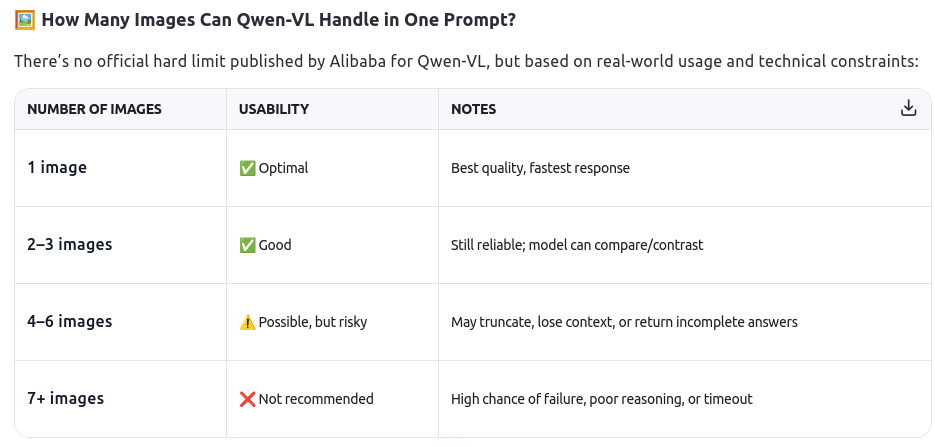Click the yellow warning icon beside Possible
Screen dimensions: 935x447
[247, 322]
